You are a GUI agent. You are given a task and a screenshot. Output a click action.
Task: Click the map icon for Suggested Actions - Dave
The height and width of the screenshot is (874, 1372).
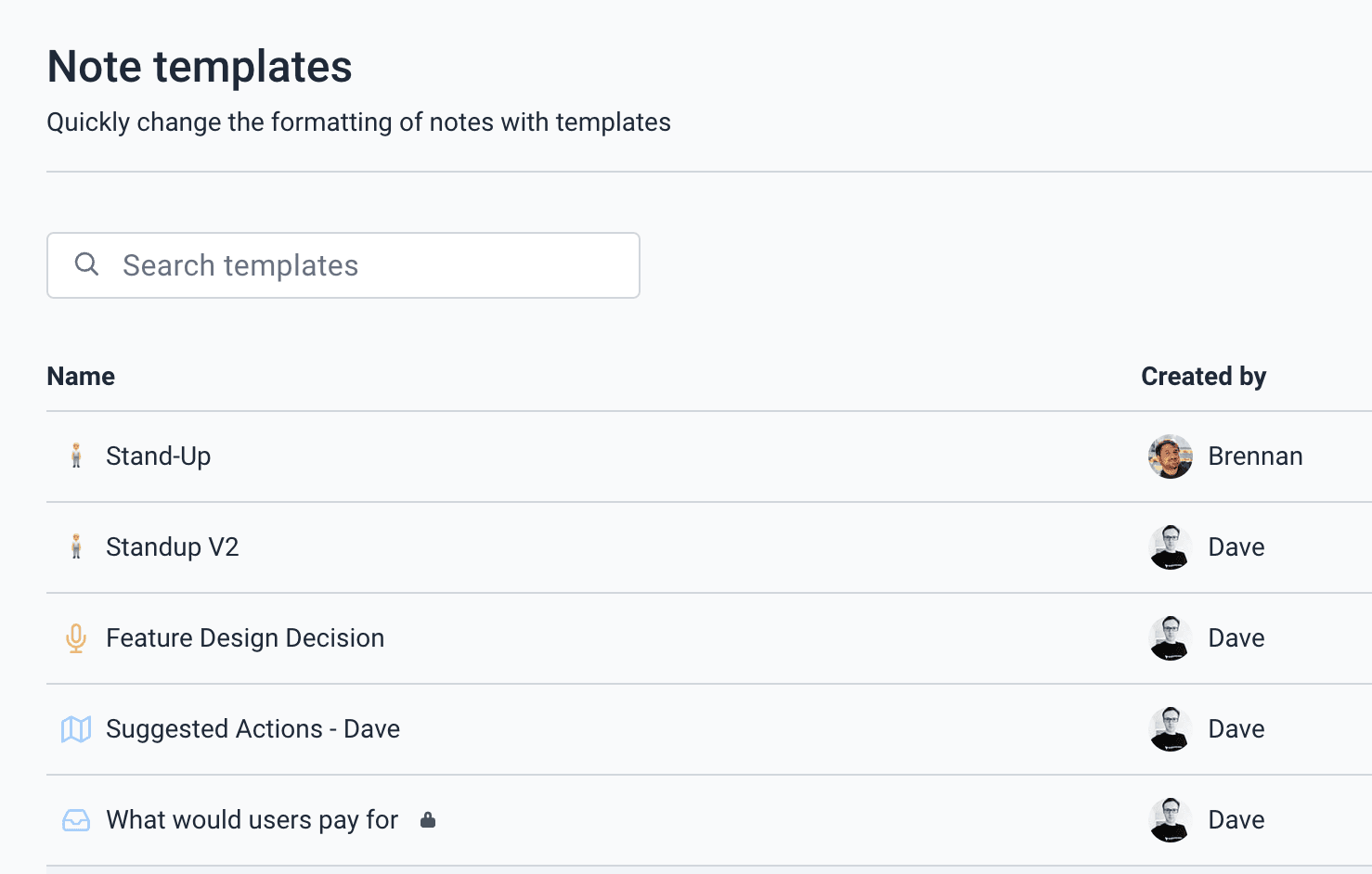point(76,729)
